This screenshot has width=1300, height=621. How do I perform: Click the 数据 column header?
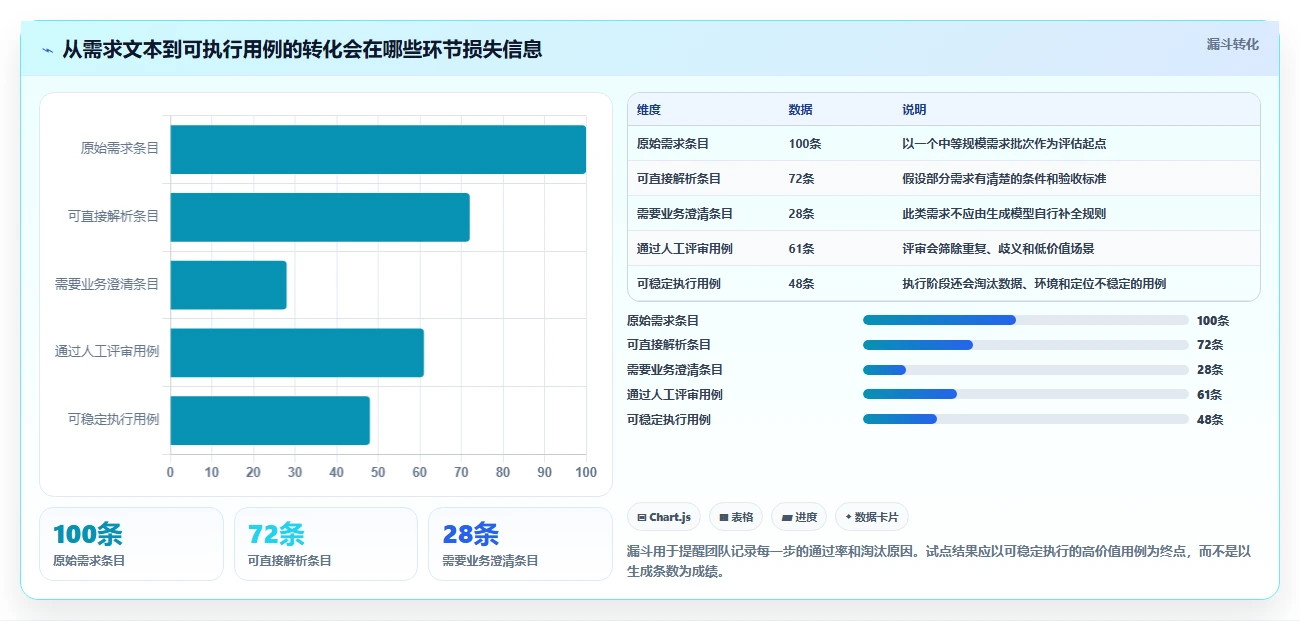click(800, 109)
